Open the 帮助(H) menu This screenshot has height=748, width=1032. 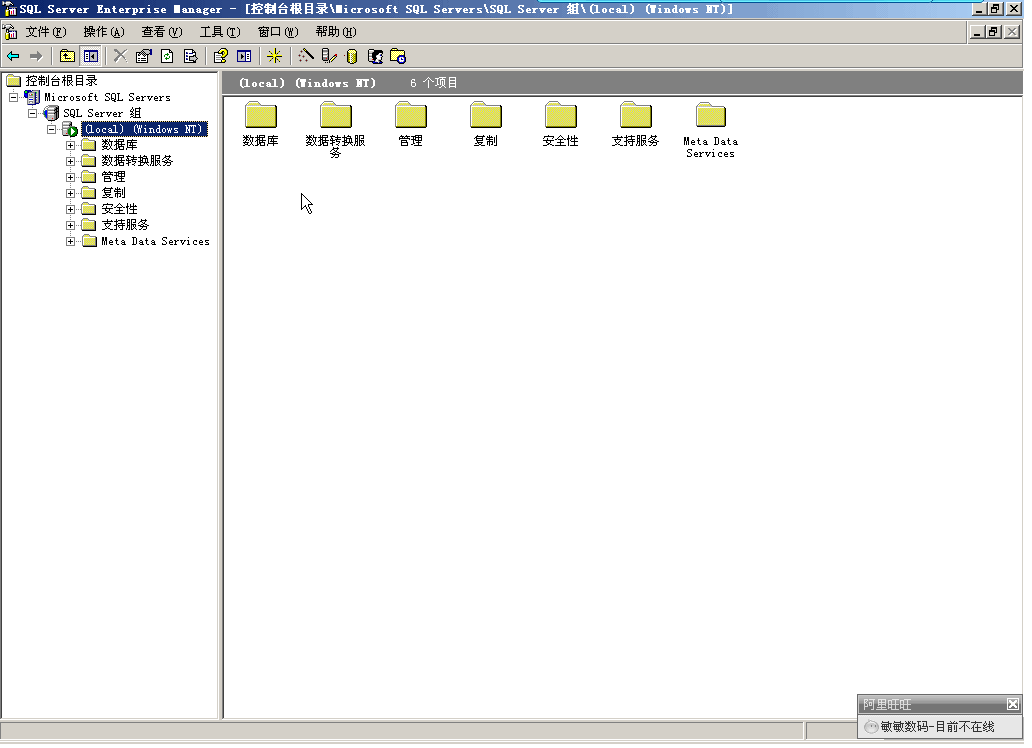(x=336, y=32)
